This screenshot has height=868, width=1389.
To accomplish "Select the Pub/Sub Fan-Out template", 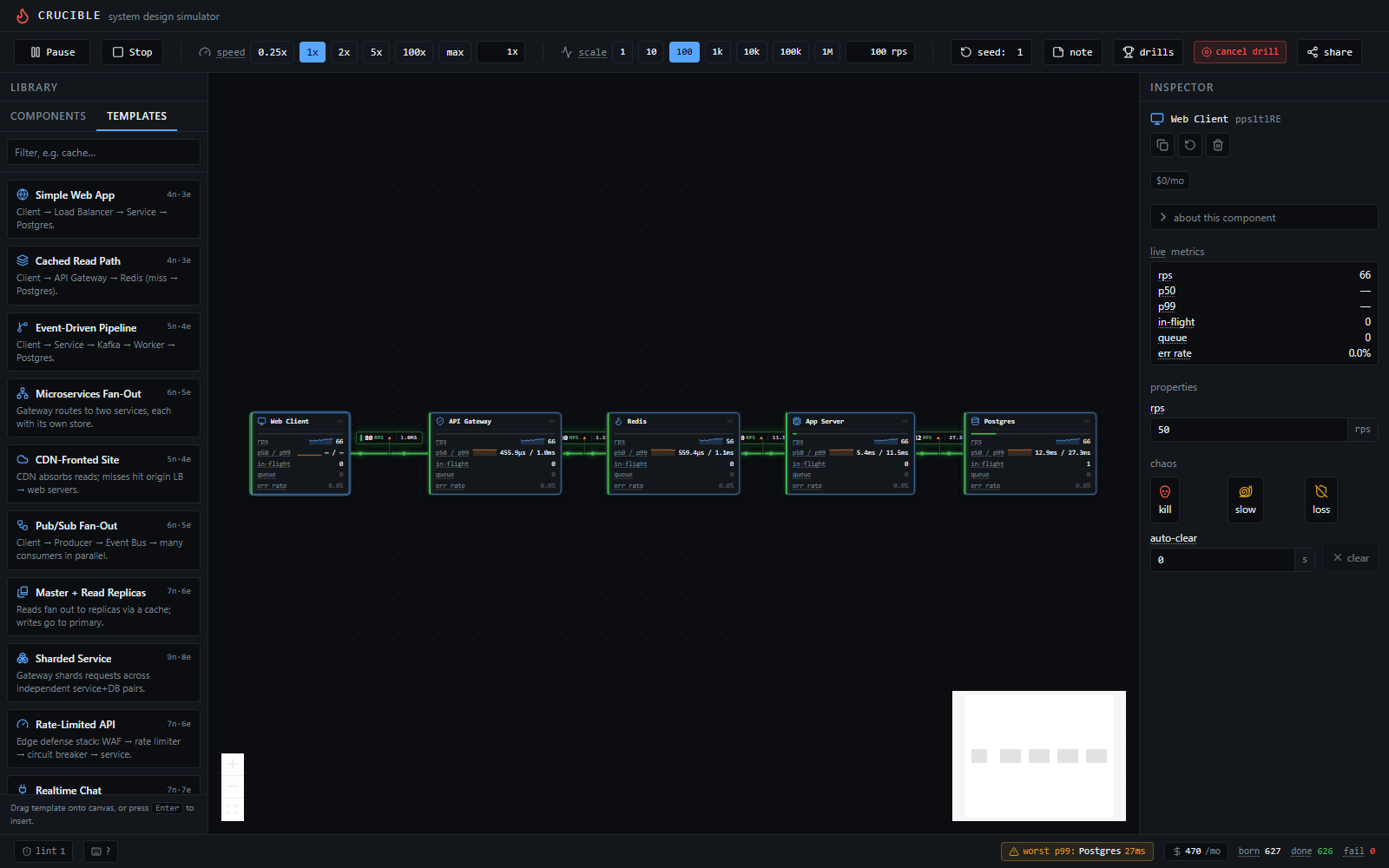I will click(x=103, y=540).
